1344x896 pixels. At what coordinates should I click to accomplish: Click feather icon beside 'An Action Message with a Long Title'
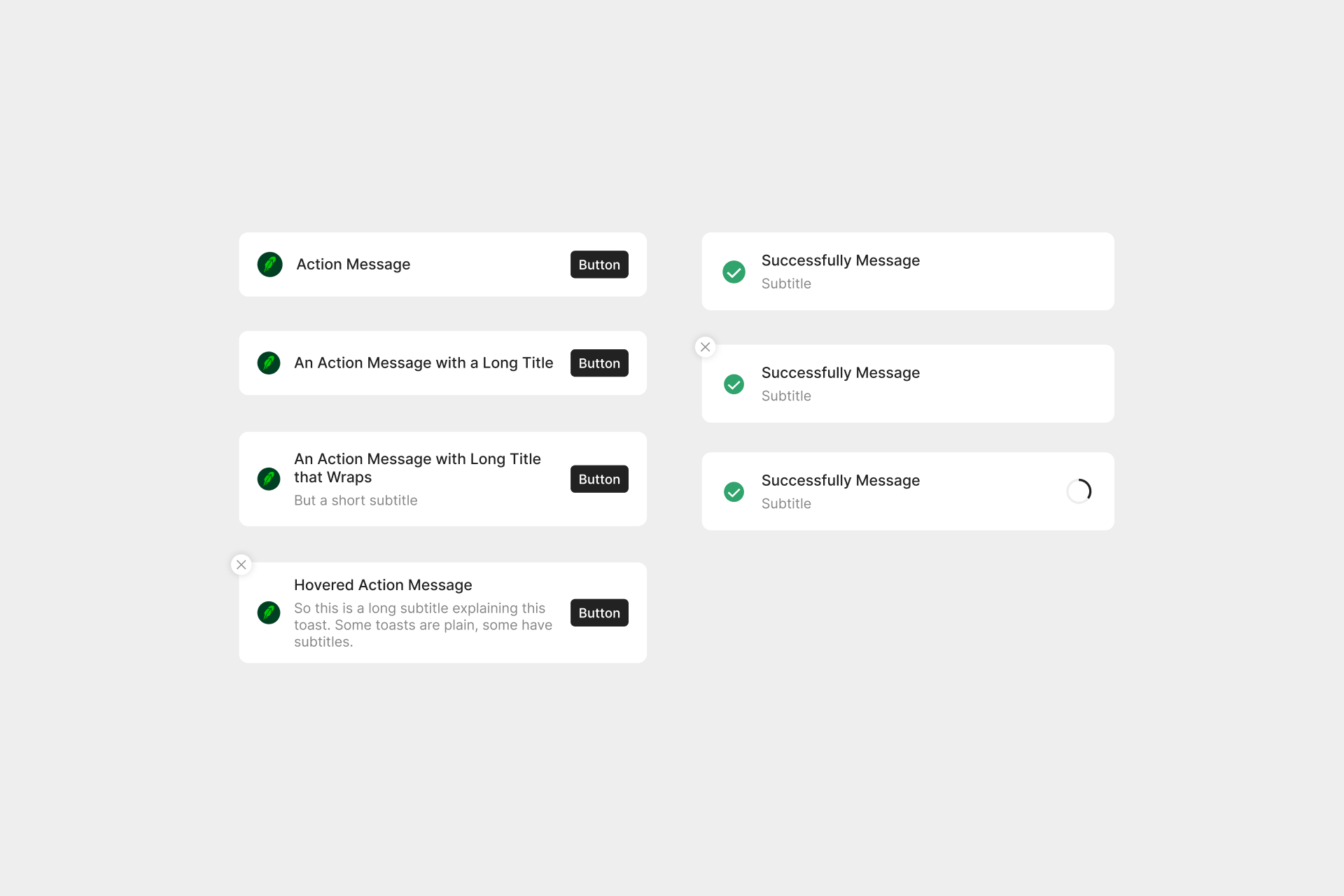(269, 363)
